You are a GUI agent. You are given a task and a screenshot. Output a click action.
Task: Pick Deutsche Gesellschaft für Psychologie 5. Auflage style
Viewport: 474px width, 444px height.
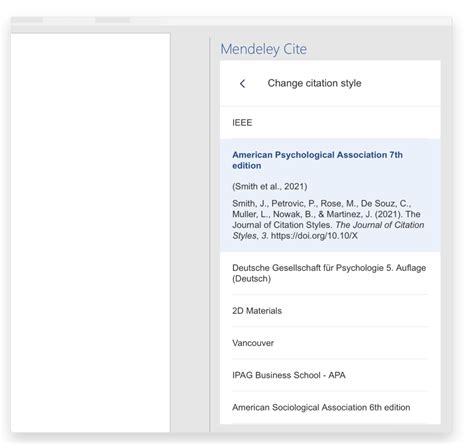click(x=330, y=273)
